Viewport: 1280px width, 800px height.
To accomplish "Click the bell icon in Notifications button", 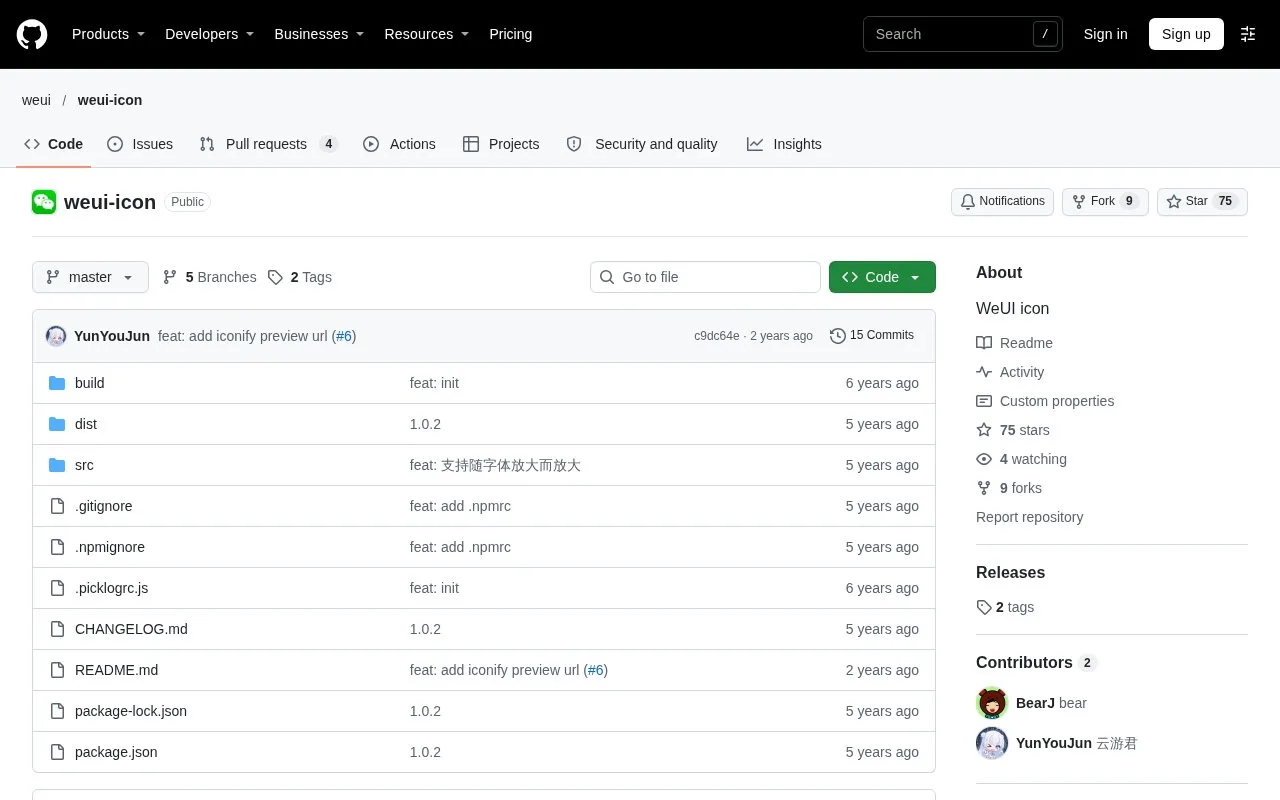I will [x=968, y=202].
